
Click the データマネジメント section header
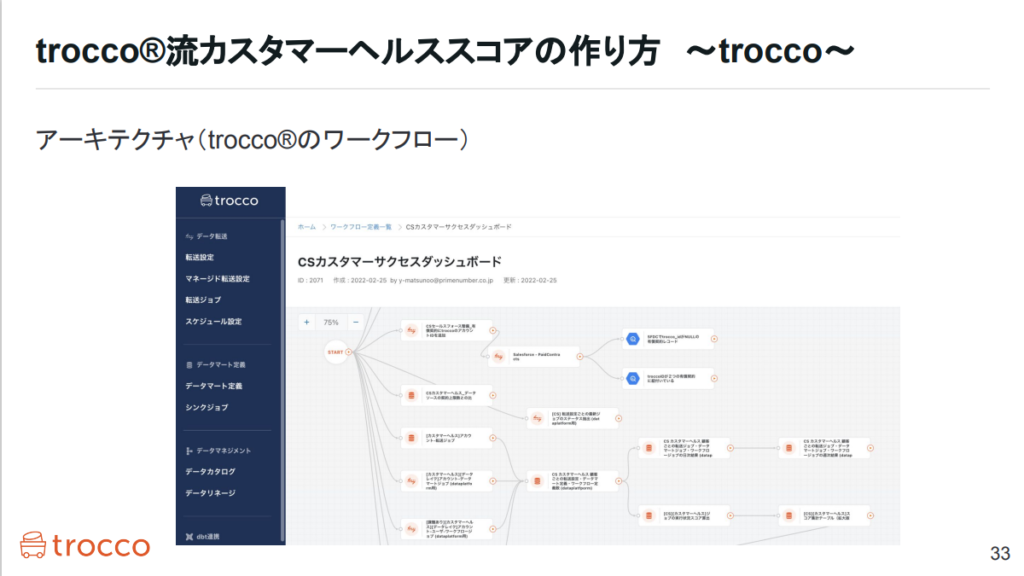(218, 451)
